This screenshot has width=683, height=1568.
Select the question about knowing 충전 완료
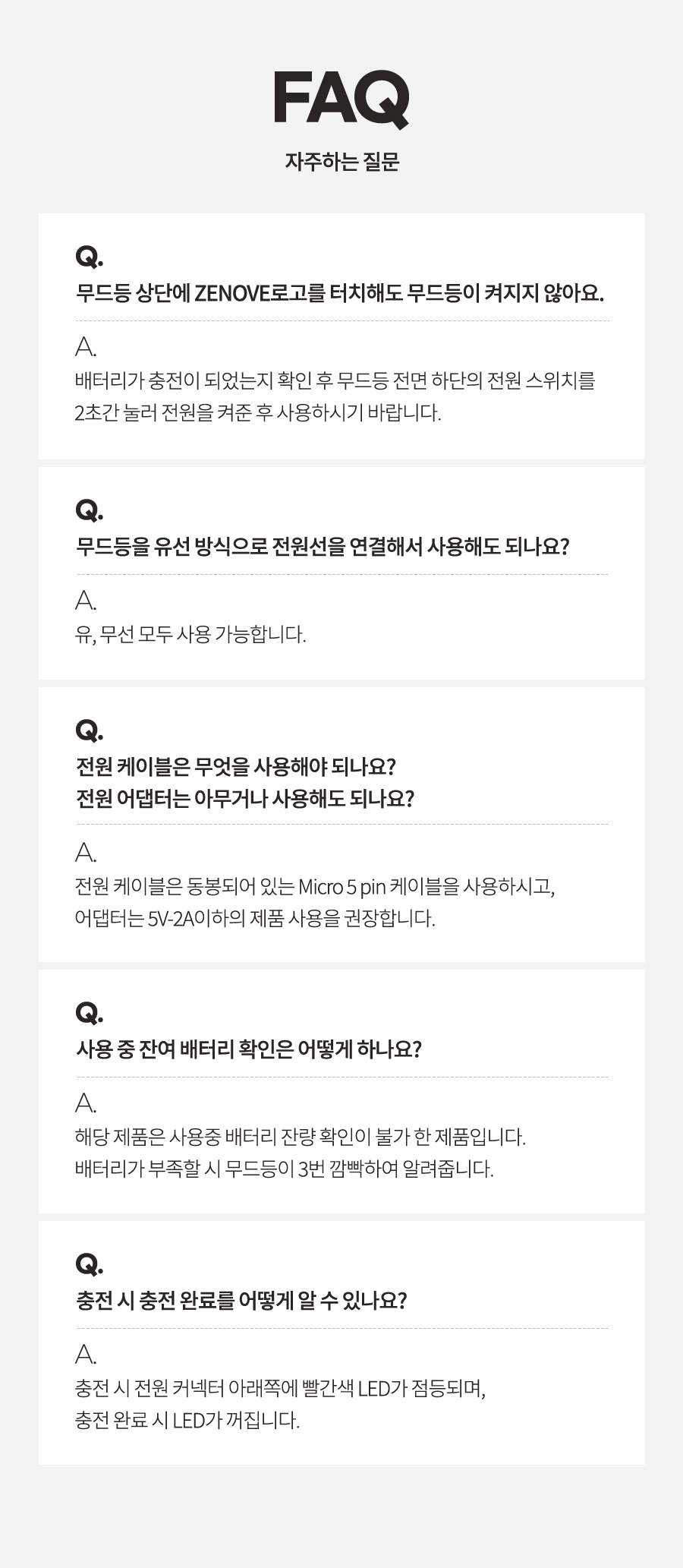[x=241, y=1300]
